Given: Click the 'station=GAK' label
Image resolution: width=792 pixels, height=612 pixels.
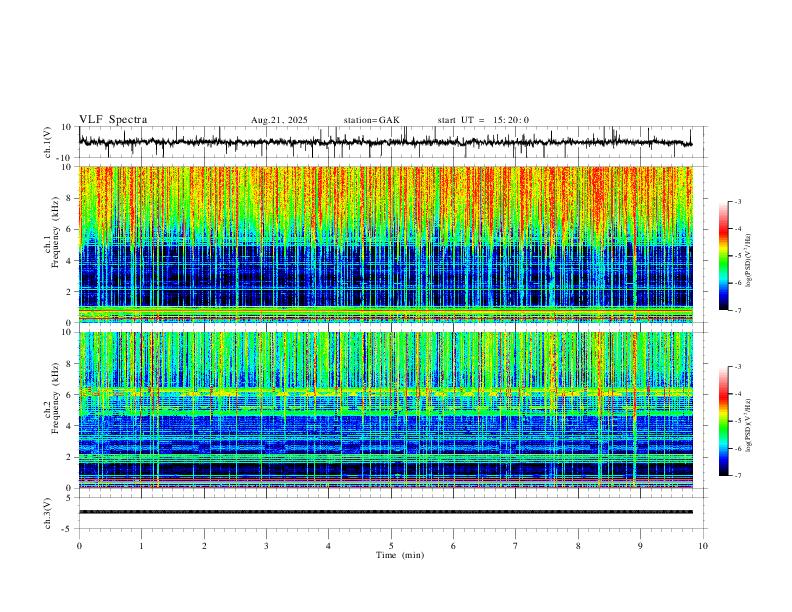Looking at the screenshot, I should pyautogui.click(x=372, y=120).
